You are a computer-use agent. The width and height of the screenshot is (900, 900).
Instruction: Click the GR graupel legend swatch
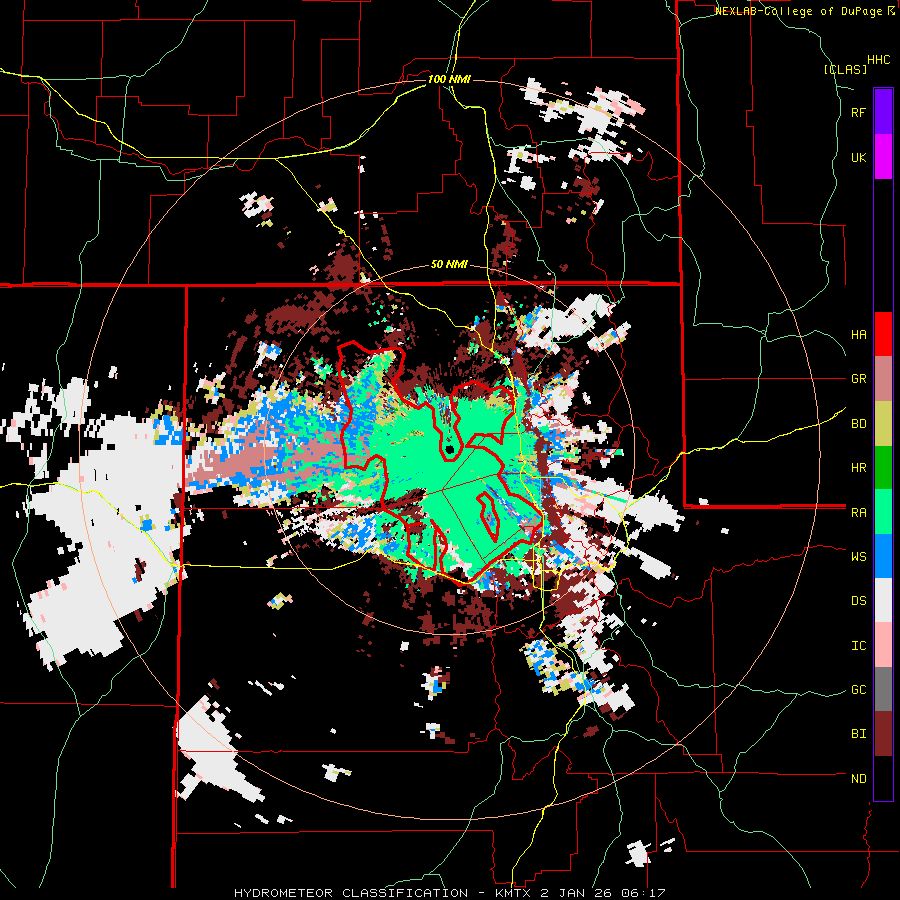[x=883, y=379]
